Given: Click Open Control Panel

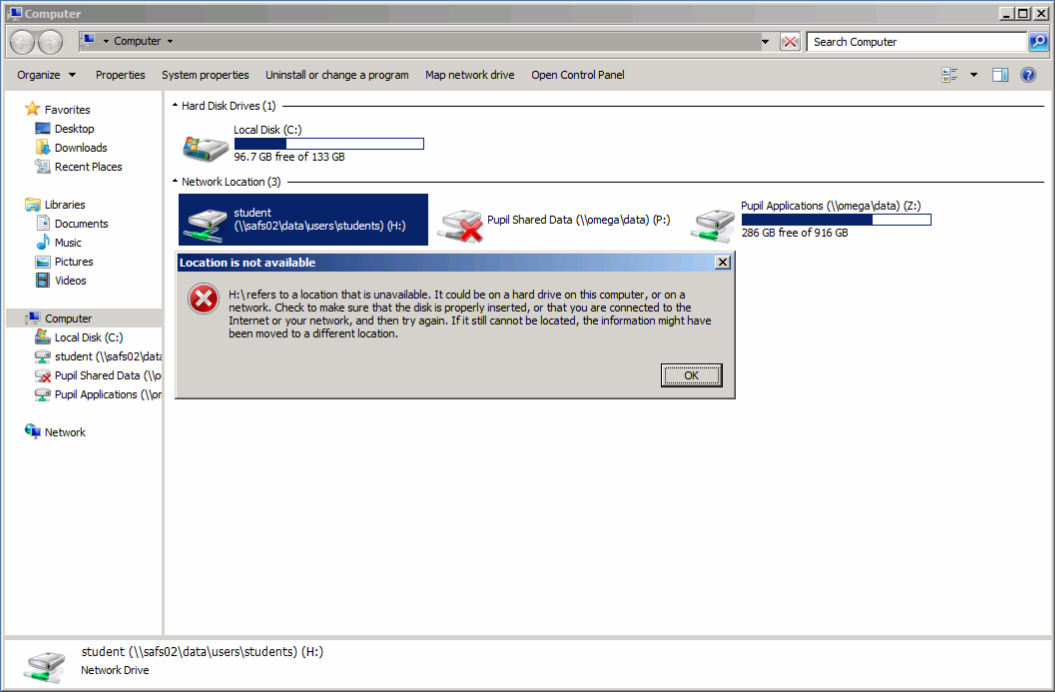Looking at the screenshot, I should coord(578,75).
